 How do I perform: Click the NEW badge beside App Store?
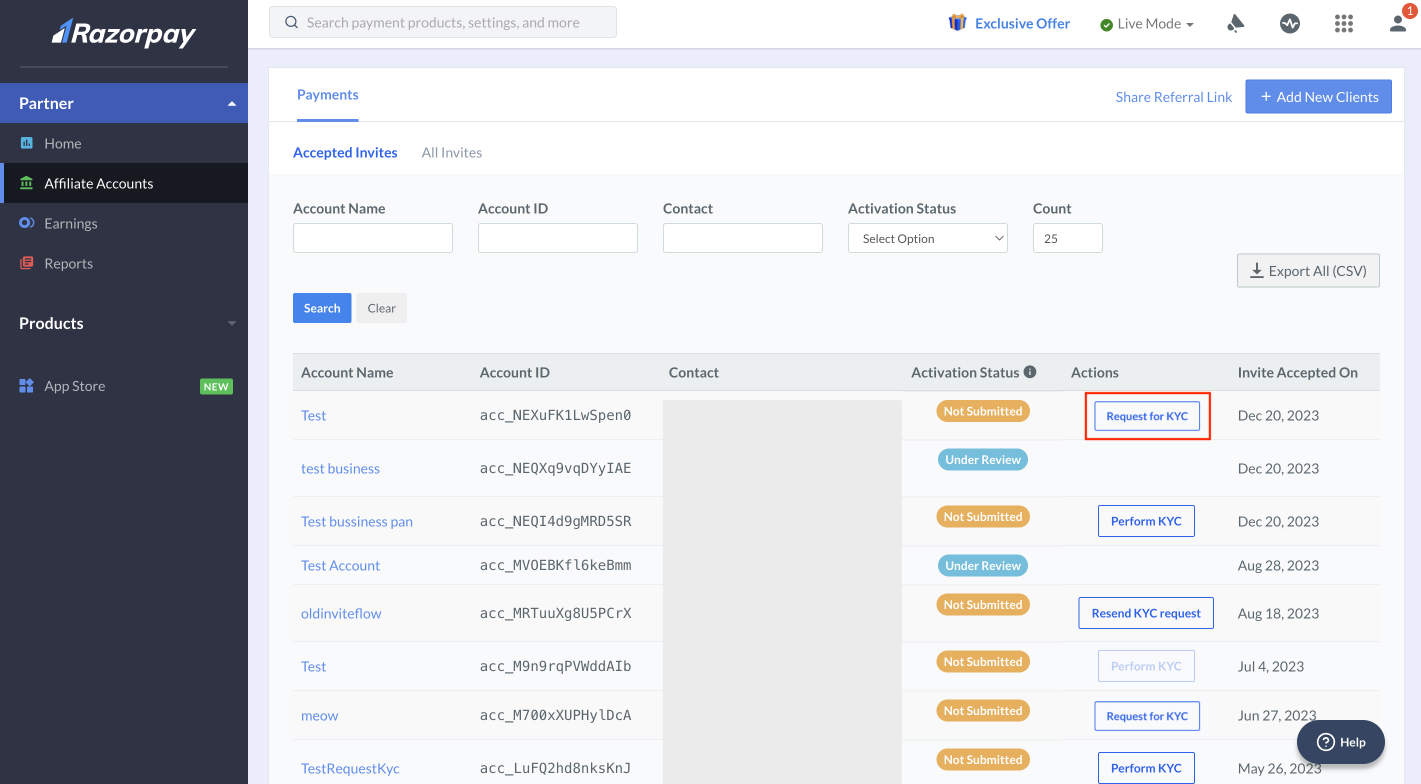click(x=216, y=386)
